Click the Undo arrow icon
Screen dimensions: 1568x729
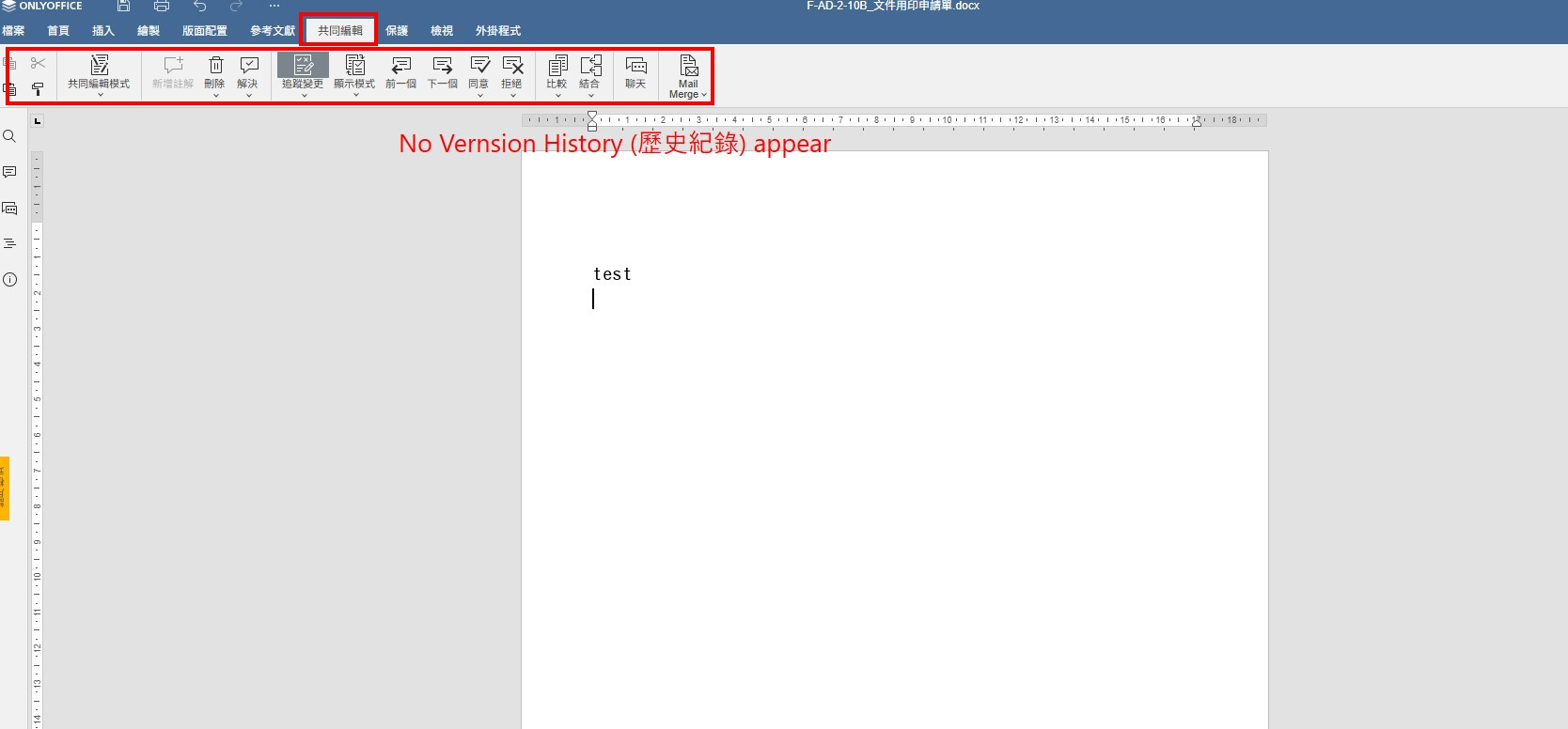(x=199, y=6)
